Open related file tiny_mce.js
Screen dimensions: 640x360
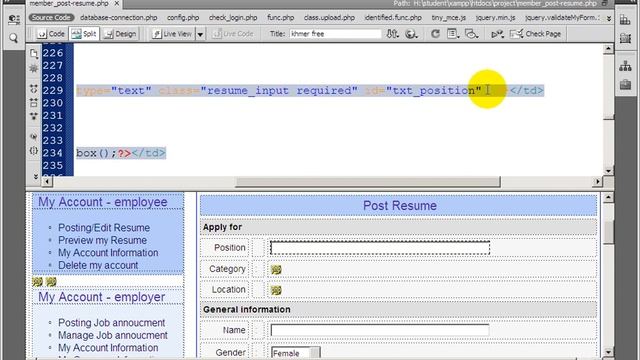pyautogui.click(x=449, y=18)
